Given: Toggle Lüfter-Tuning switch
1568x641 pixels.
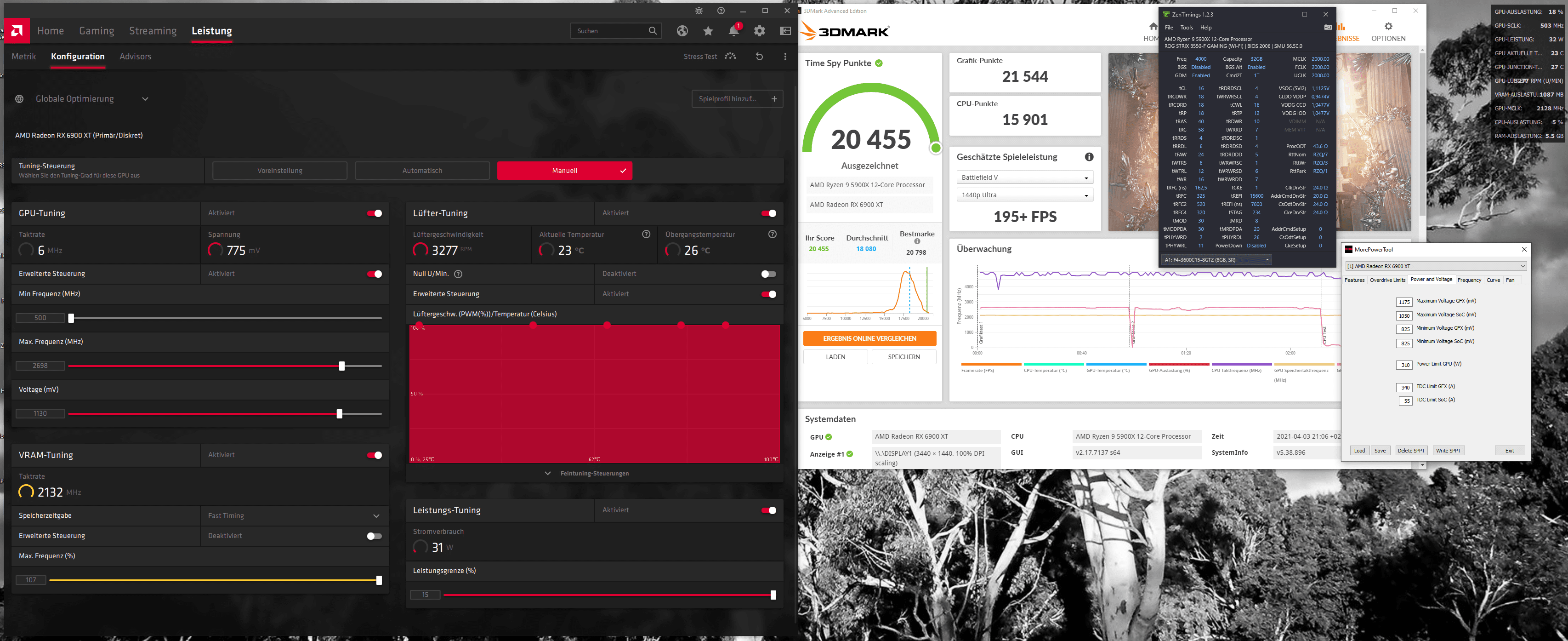Looking at the screenshot, I should [x=769, y=213].
